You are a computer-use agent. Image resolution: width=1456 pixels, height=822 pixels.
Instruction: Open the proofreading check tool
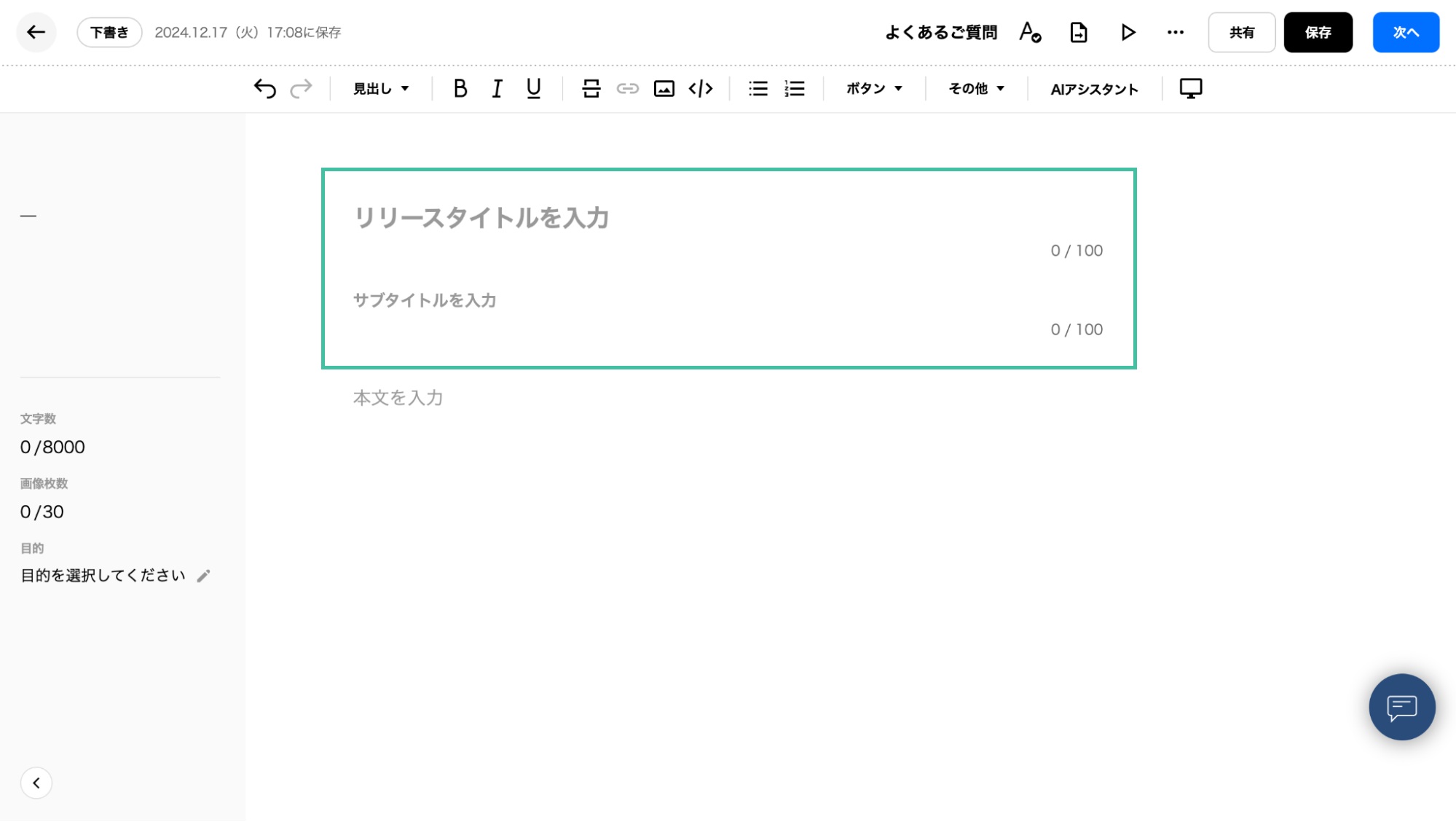1030,32
